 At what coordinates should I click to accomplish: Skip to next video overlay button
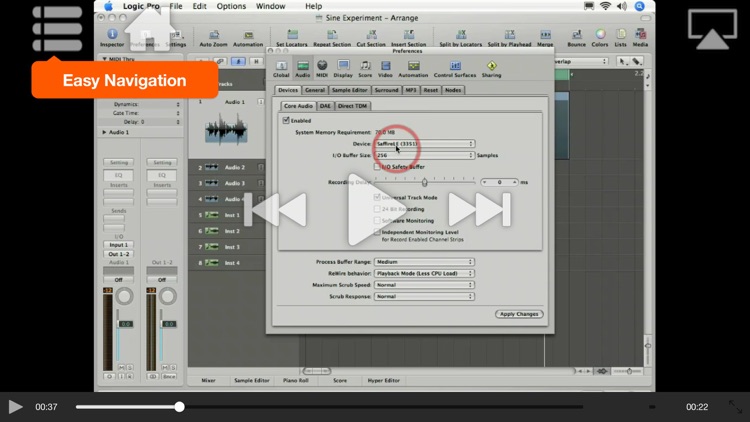[479, 210]
